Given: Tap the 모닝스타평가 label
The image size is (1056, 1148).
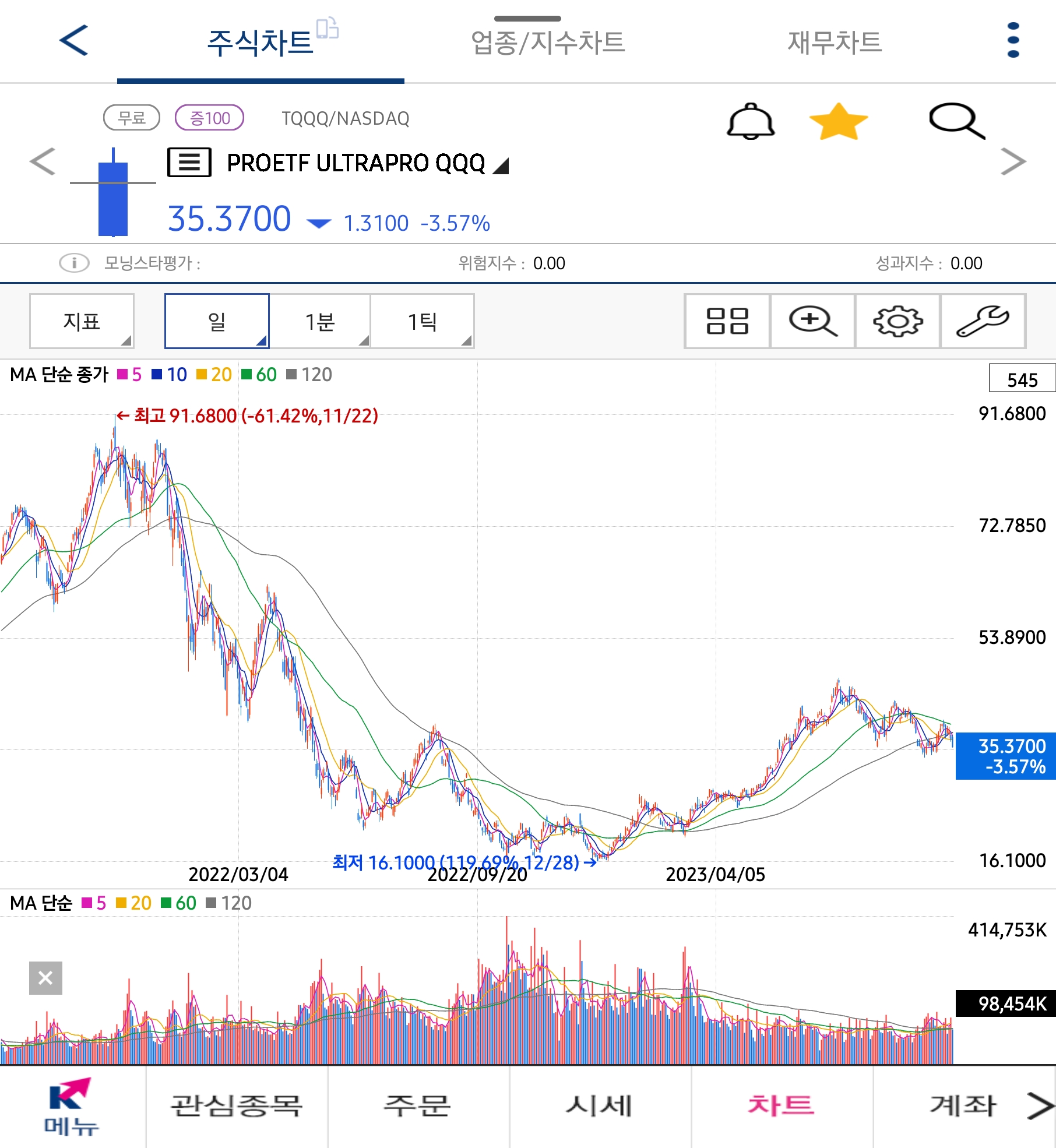Looking at the screenshot, I should click(x=152, y=263).
